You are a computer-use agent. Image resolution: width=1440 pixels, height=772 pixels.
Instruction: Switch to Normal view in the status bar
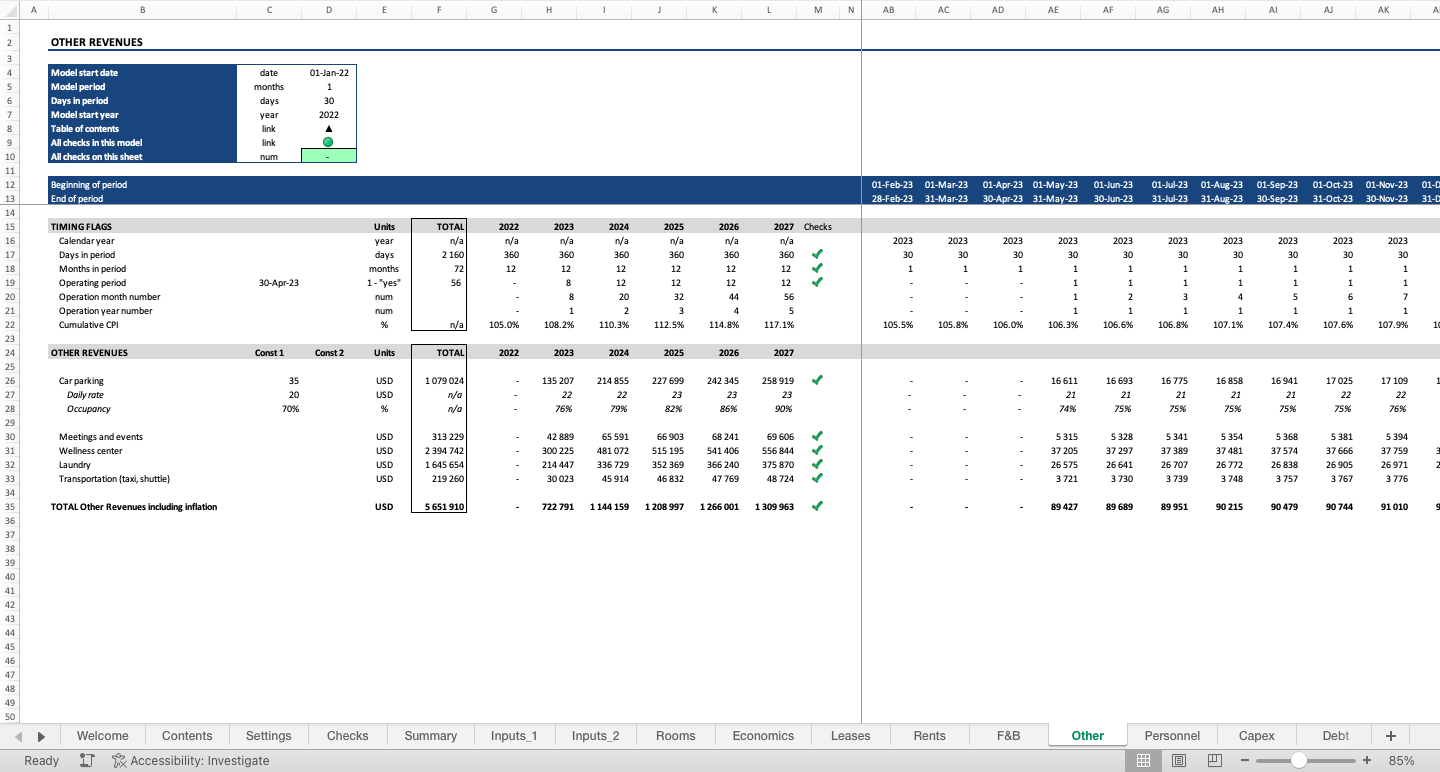tap(1144, 760)
